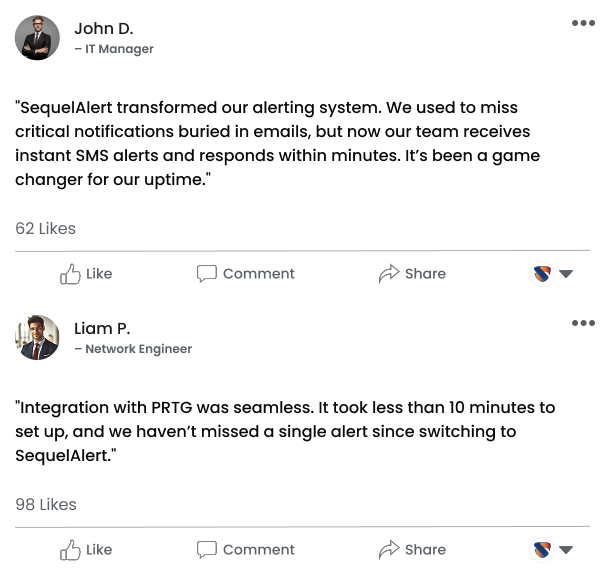
Task: Open Liam P.'s profile avatar
Action: (x=37, y=337)
